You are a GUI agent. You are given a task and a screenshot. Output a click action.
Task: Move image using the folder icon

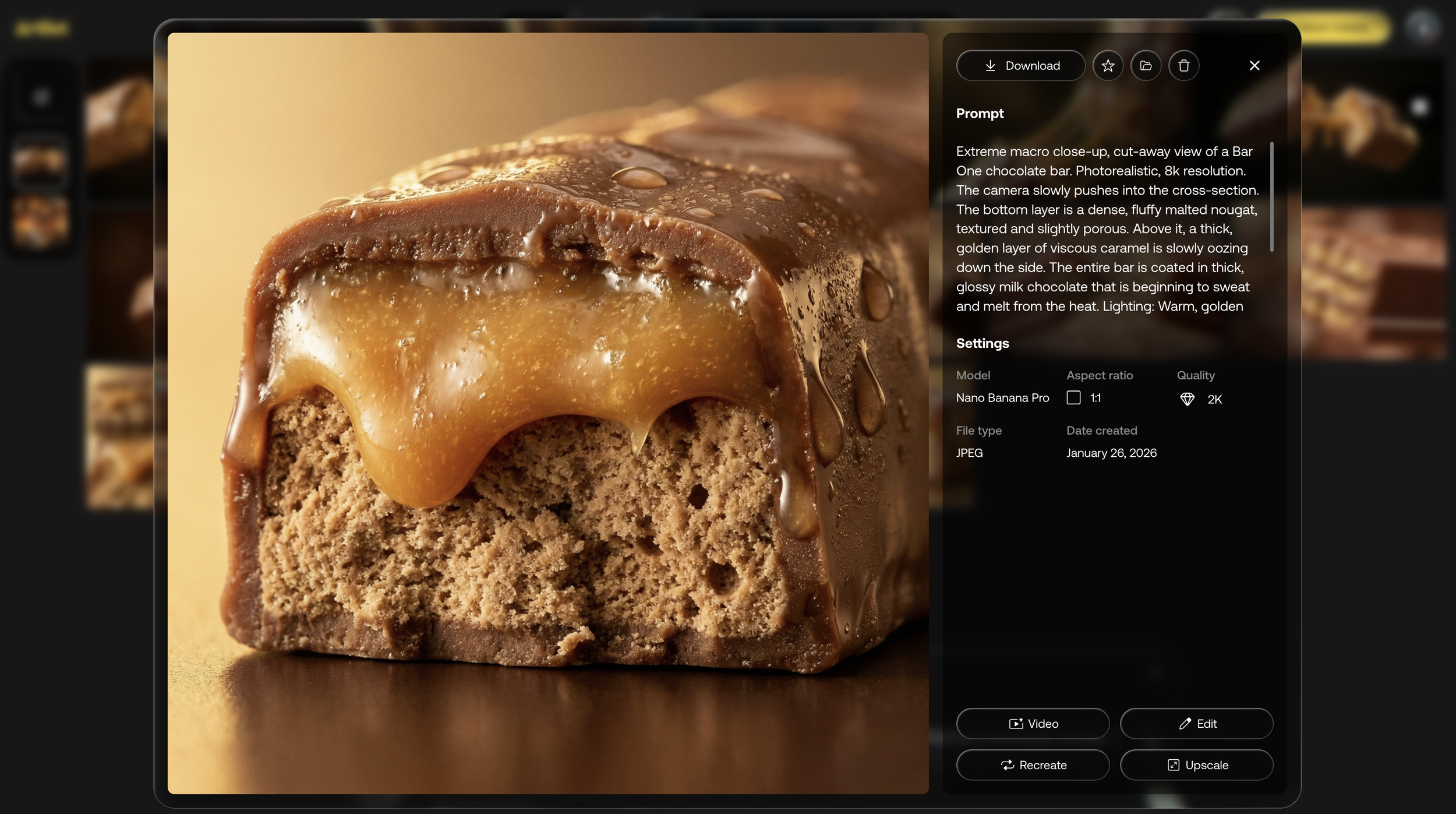1146,66
